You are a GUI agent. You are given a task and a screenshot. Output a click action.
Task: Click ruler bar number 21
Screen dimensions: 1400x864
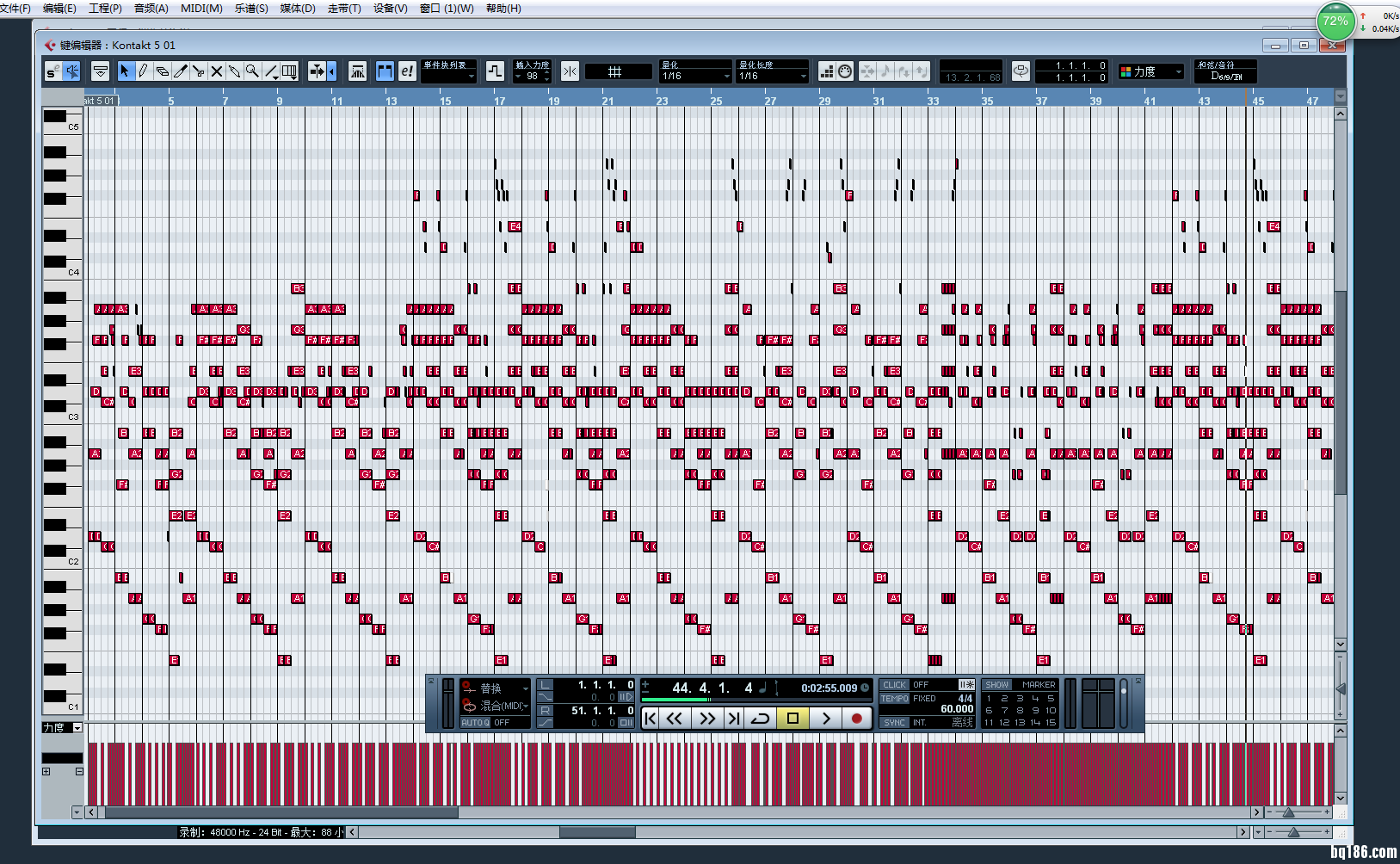click(x=607, y=101)
